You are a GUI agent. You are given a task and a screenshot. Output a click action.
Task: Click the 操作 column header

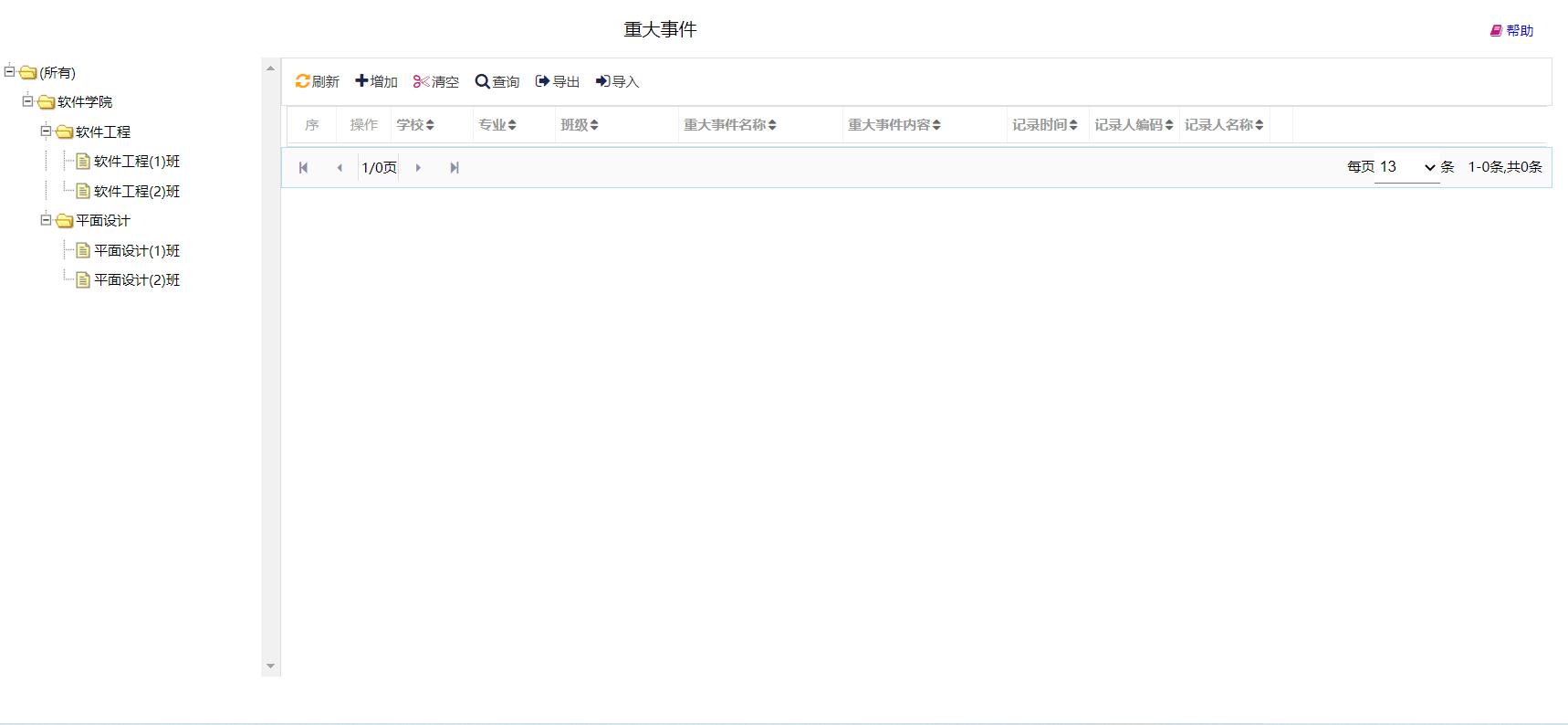coord(364,125)
